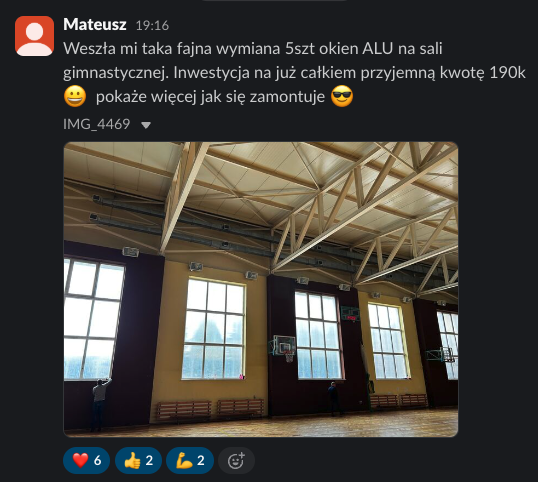Open the gym hall photo thumbnail
This screenshot has width=538, height=482.
tap(261, 289)
